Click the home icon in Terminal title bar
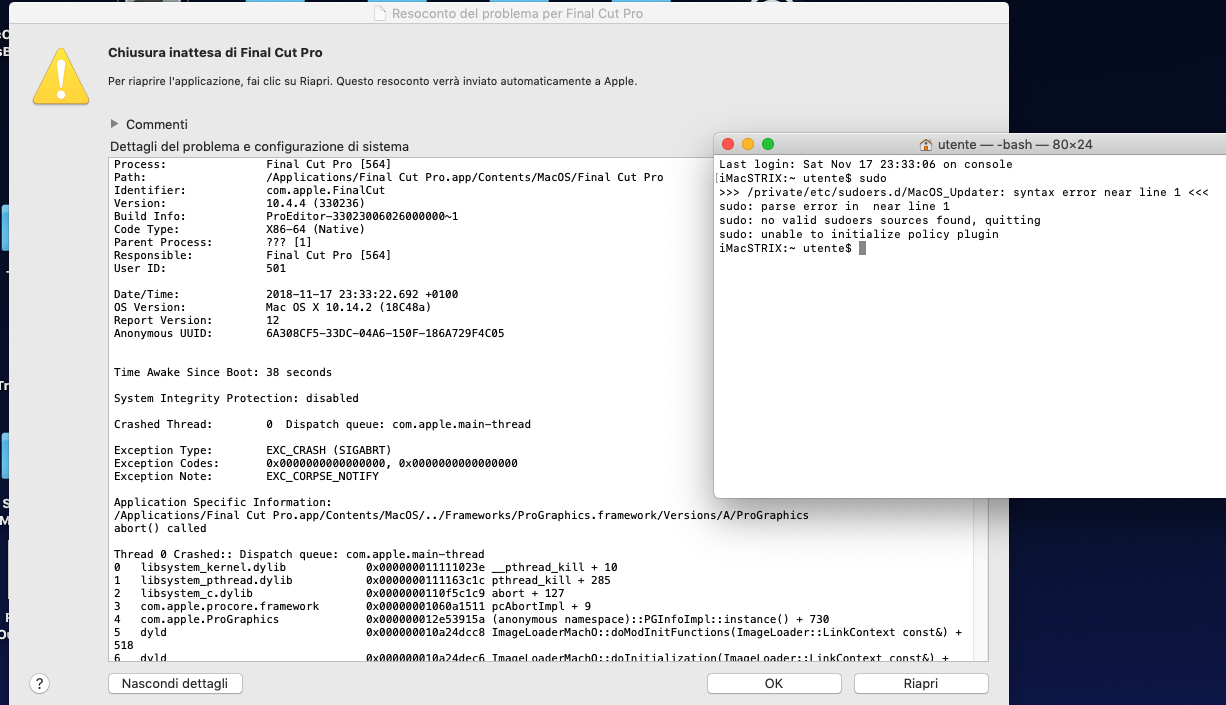Screen dimensions: 1226x705 926,144
